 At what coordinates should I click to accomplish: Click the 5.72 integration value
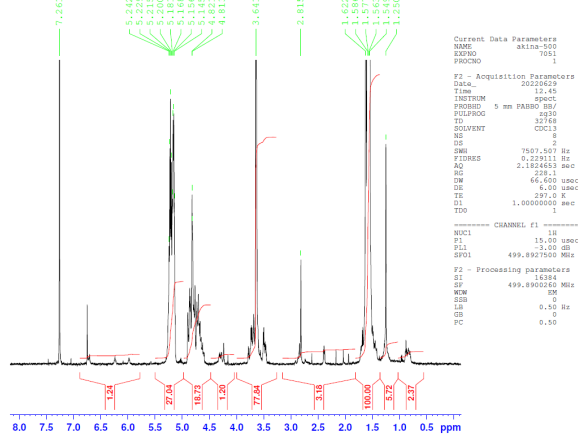point(389,393)
